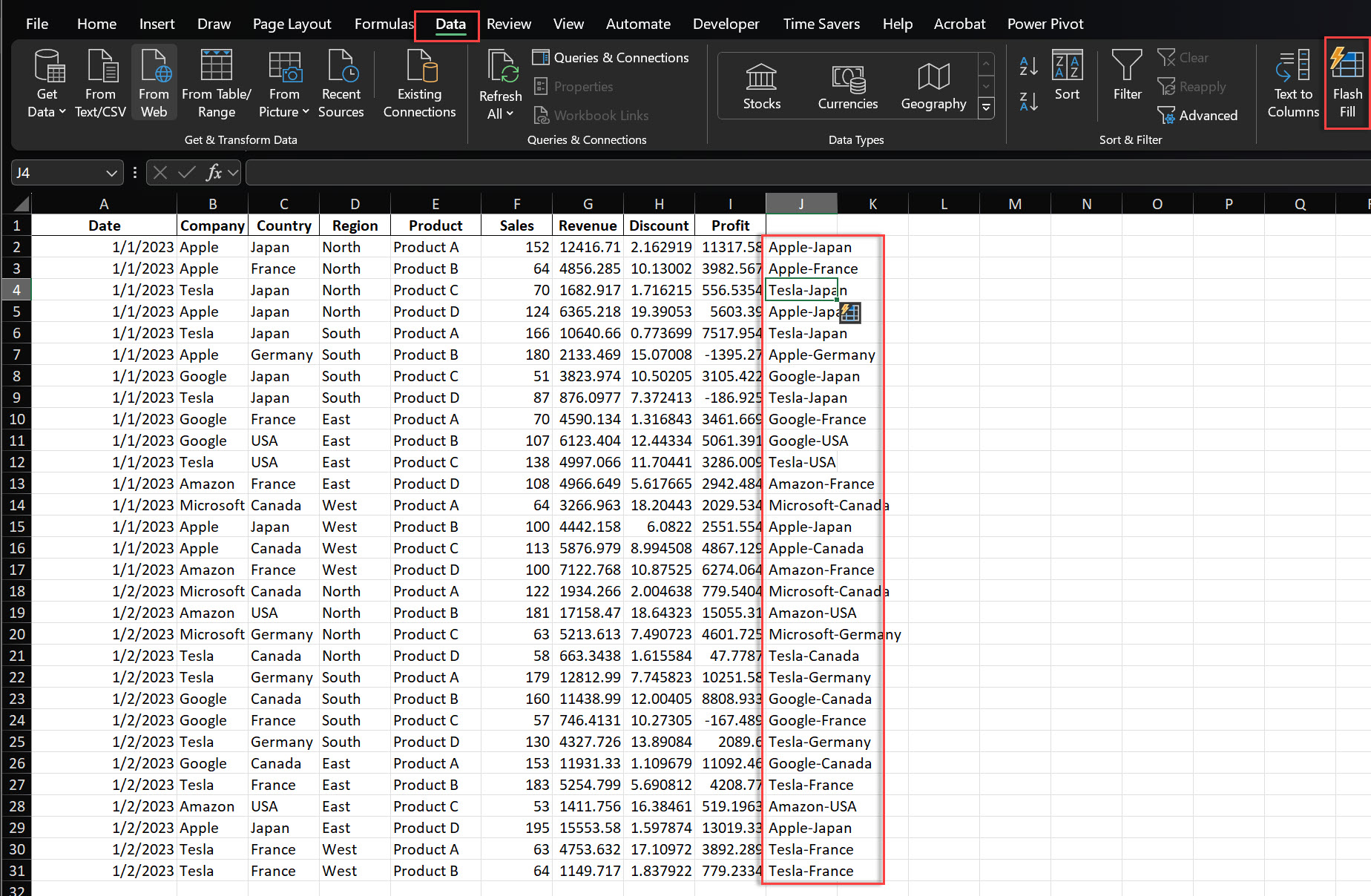Open Flash Fill options button beside J5

[850, 313]
